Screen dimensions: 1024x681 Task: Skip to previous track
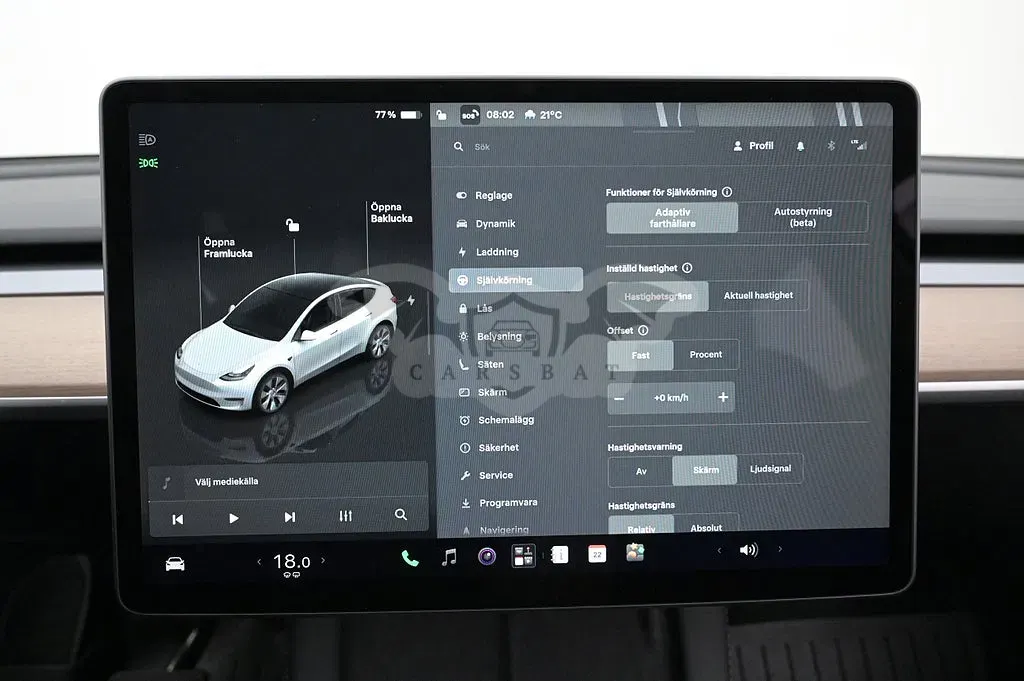point(178,519)
